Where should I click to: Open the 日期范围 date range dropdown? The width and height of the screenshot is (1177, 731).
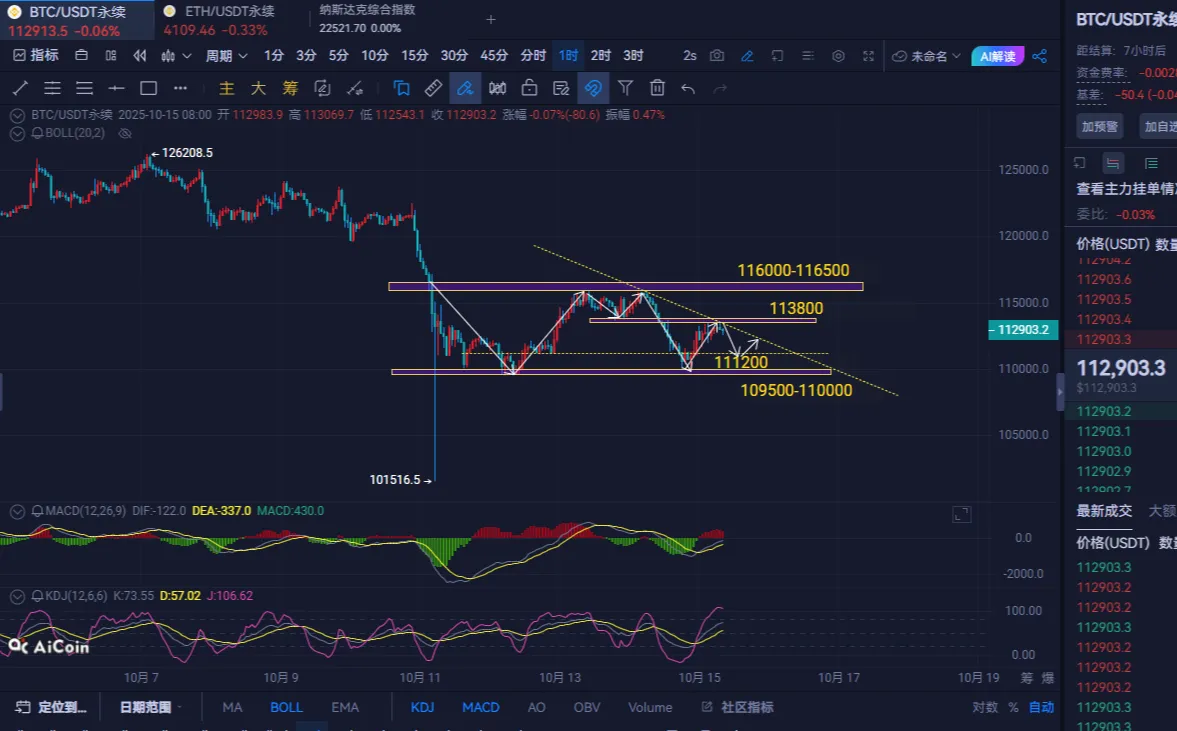tap(151, 707)
